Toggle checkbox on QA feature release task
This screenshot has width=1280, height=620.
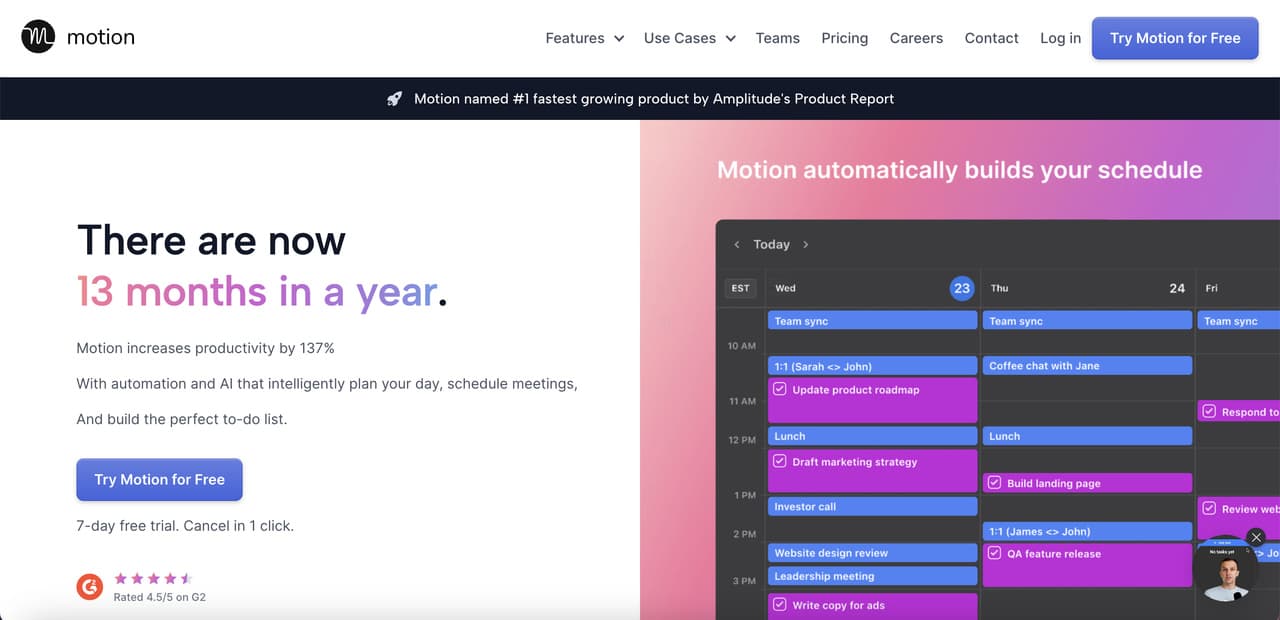pos(994,553)
